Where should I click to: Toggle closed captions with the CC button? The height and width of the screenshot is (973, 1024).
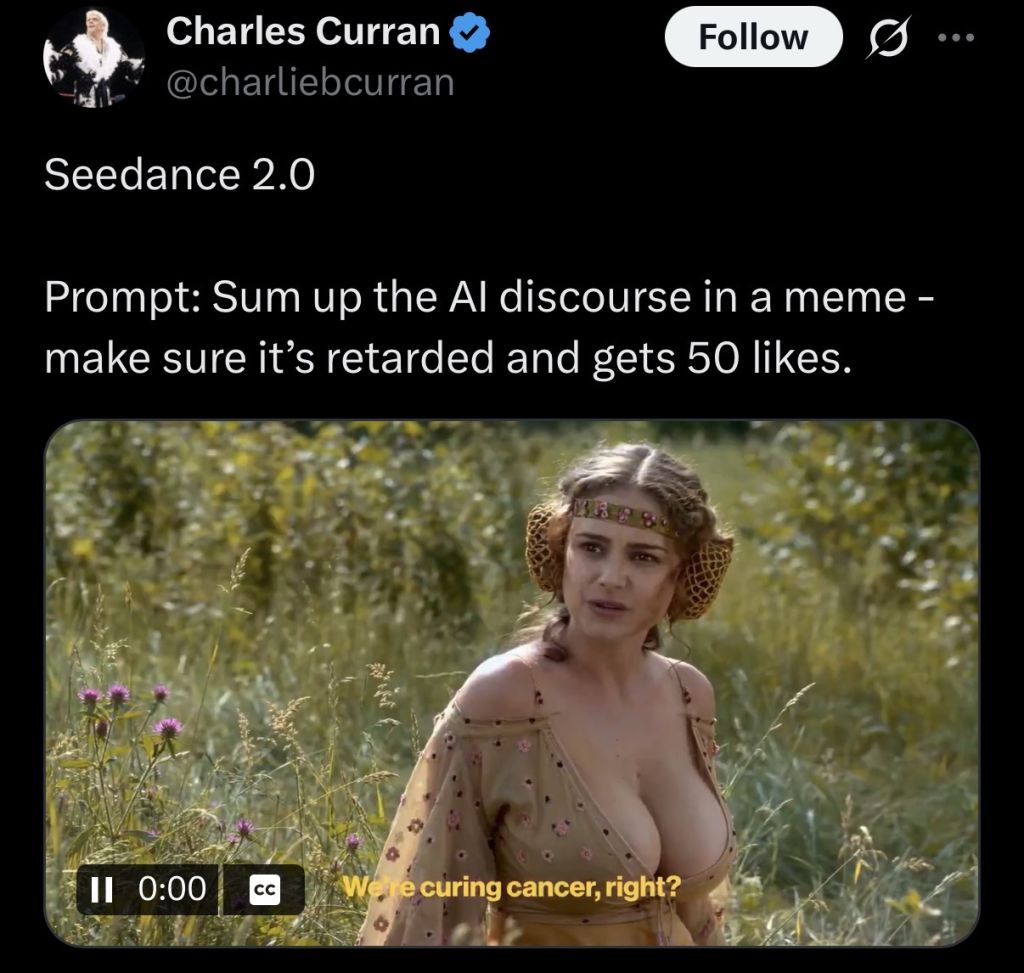(265, 889)
